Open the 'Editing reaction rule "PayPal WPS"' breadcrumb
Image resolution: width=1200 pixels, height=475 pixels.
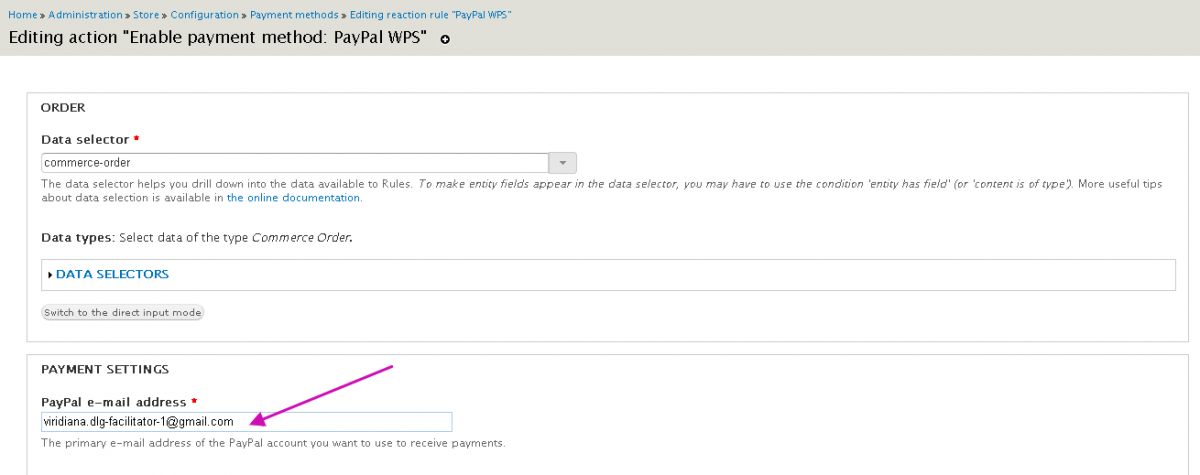(431, 15)
